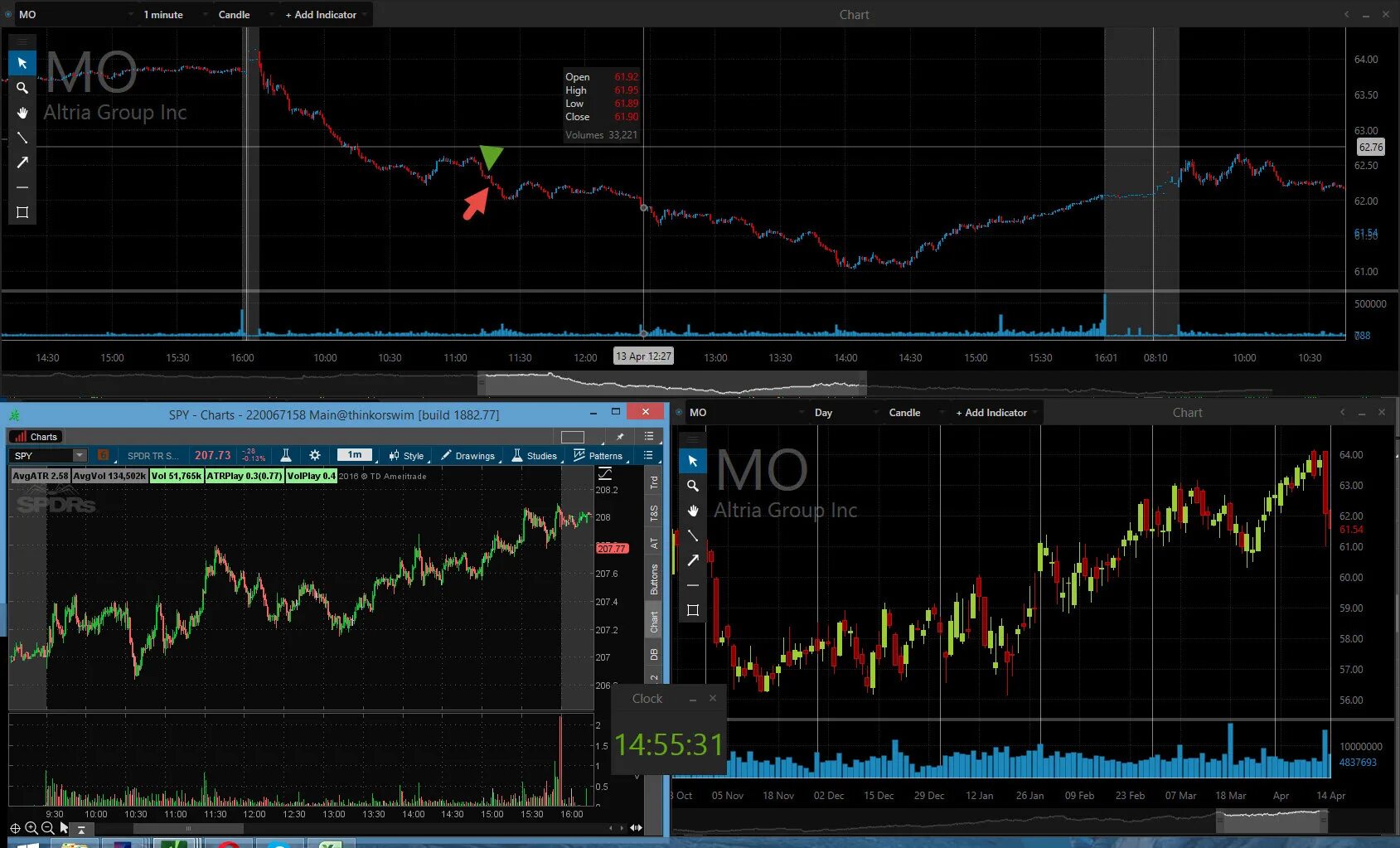Open chart settings gear in thinkorswim

(315, 455)
